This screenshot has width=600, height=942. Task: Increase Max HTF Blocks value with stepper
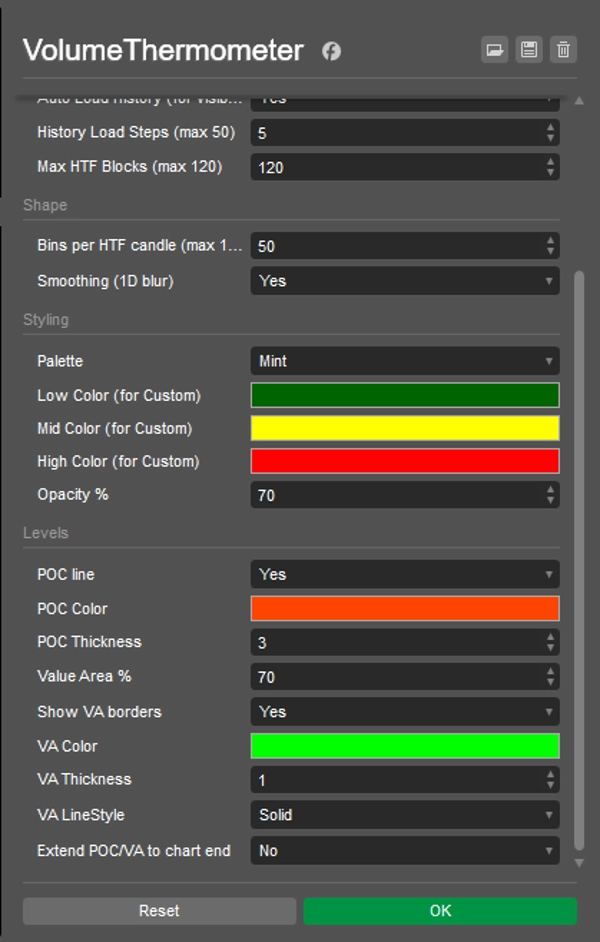[551, 162]
